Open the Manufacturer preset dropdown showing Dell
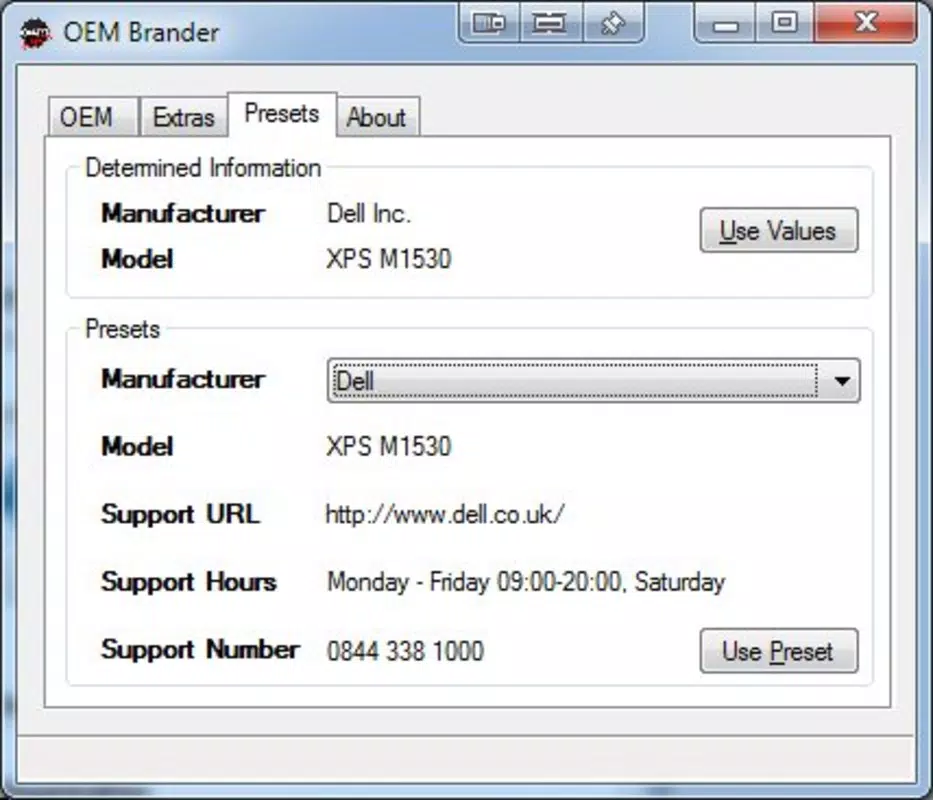The height and width of the screenshot is (800, 933). tap(593, 380)
